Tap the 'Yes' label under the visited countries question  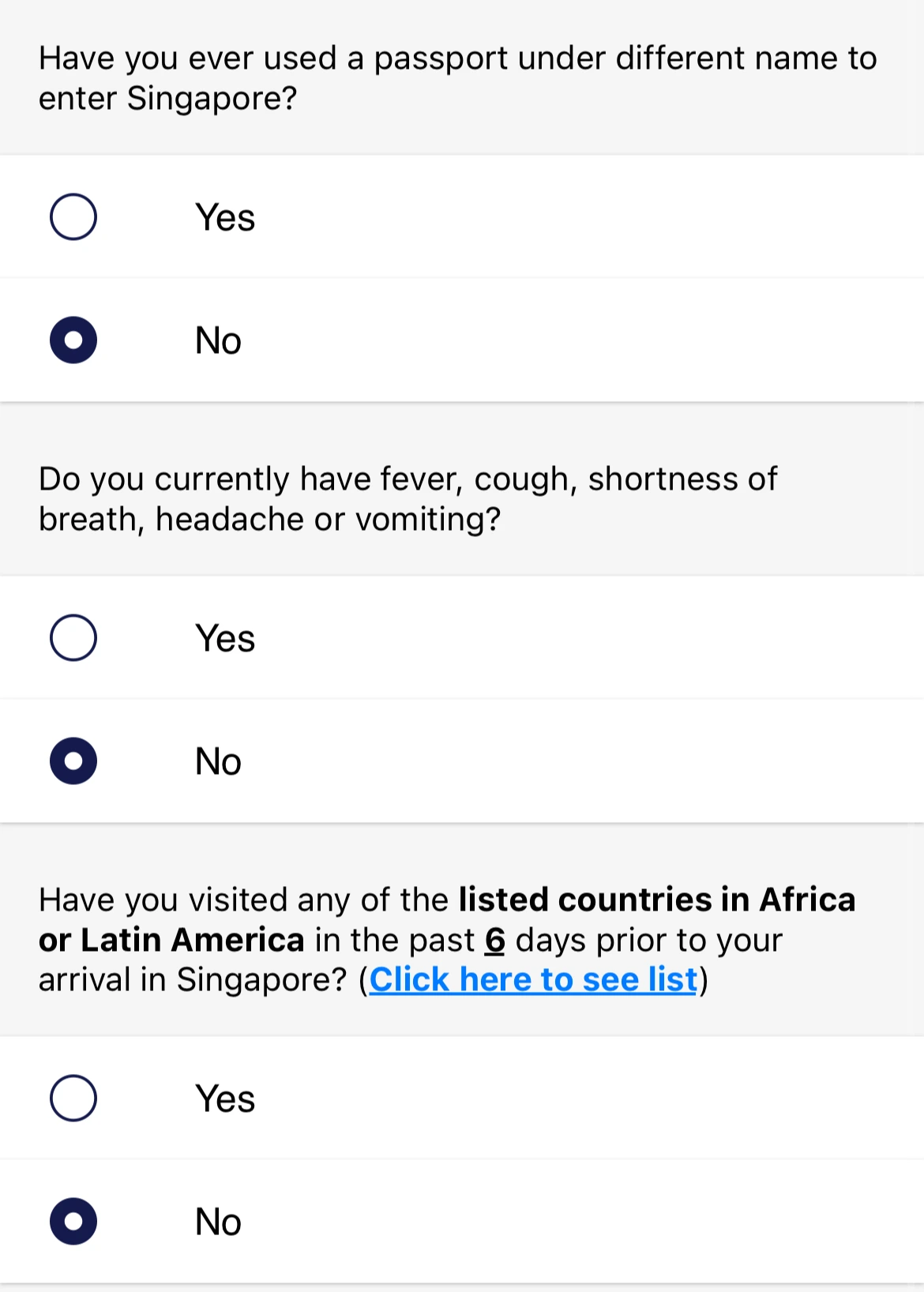tap(225, 1099)
